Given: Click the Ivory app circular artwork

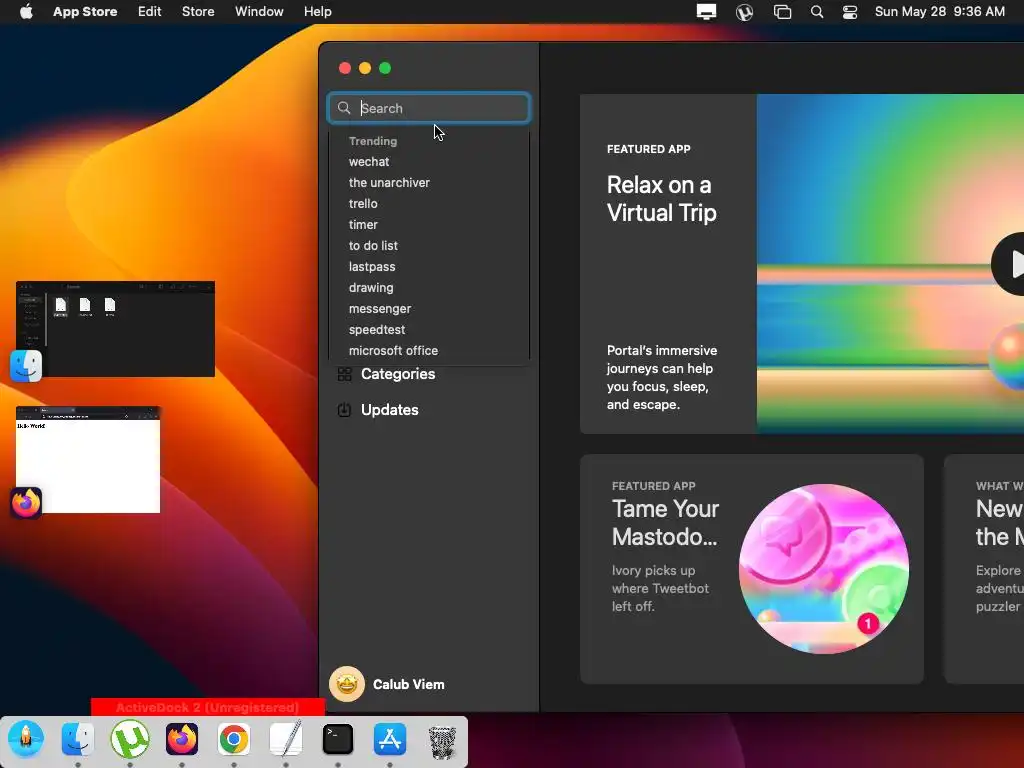Looking at the screenshot, I should click(x=824, y=569).
